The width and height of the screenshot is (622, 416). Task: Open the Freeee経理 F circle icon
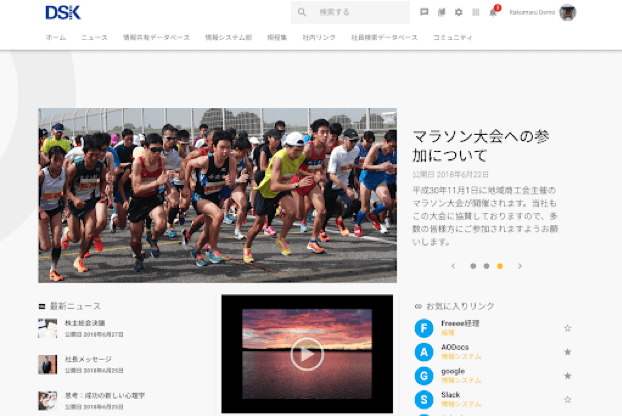pyautogui.click(x=424, y=328)
